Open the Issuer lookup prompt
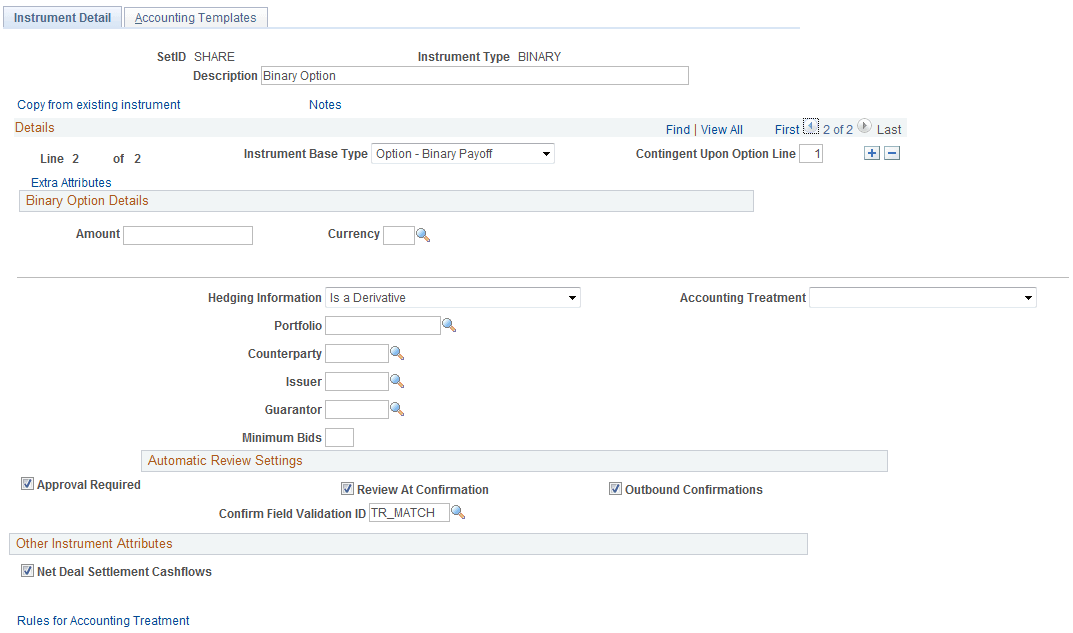The image size is (1073, 633). coord(397,381)
